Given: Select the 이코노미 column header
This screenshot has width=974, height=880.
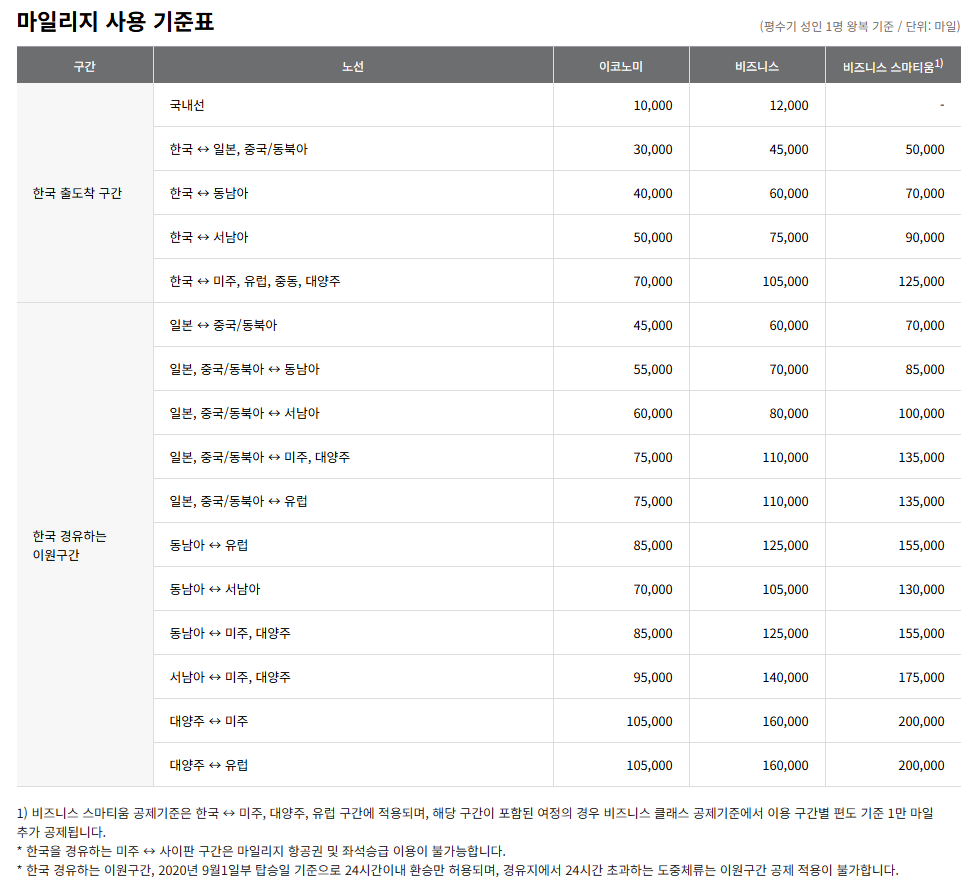Looking at the screenshot, I should [621, 66].
